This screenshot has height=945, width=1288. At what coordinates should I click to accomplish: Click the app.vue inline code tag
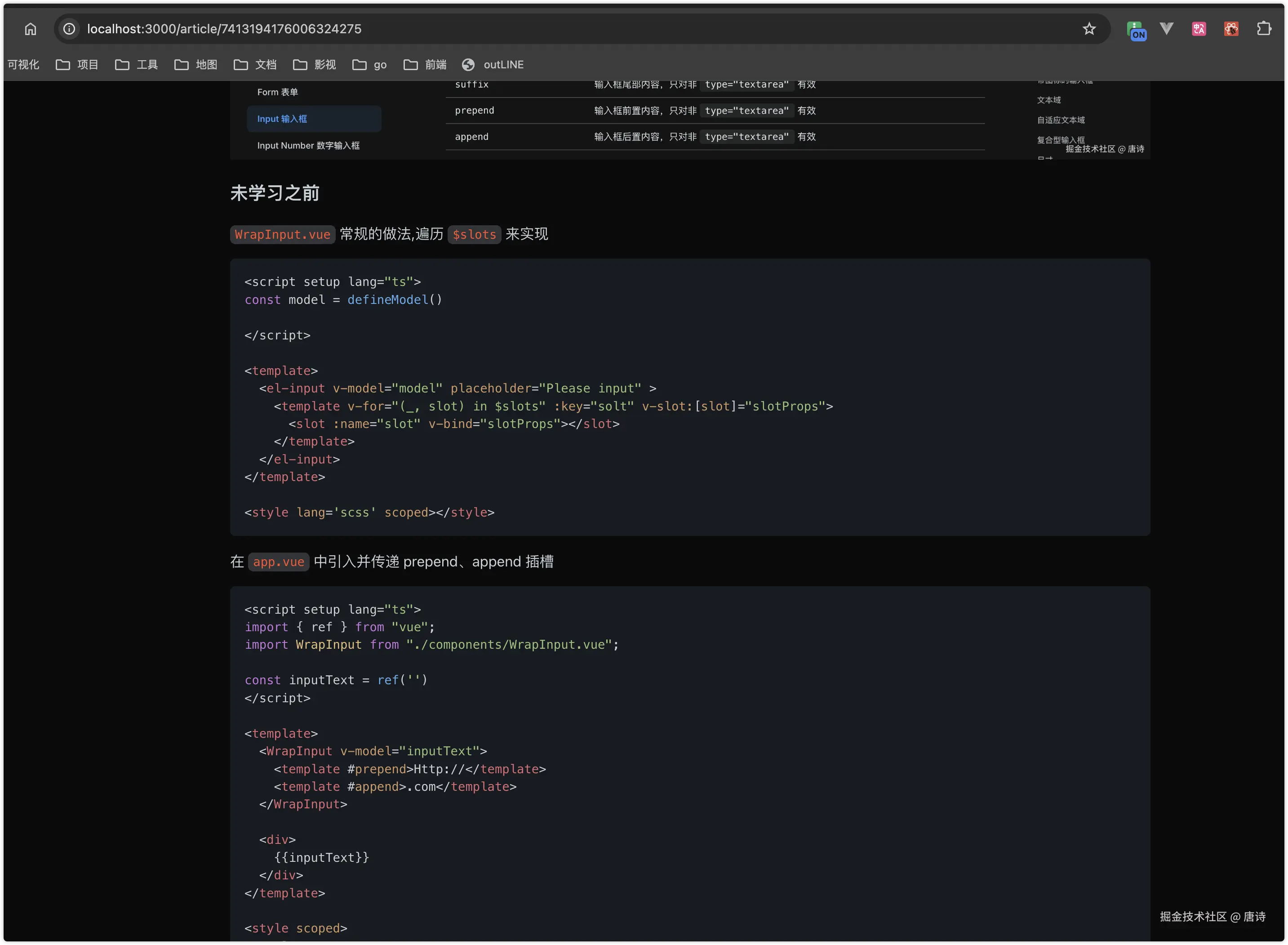click(x=279, y=562)
